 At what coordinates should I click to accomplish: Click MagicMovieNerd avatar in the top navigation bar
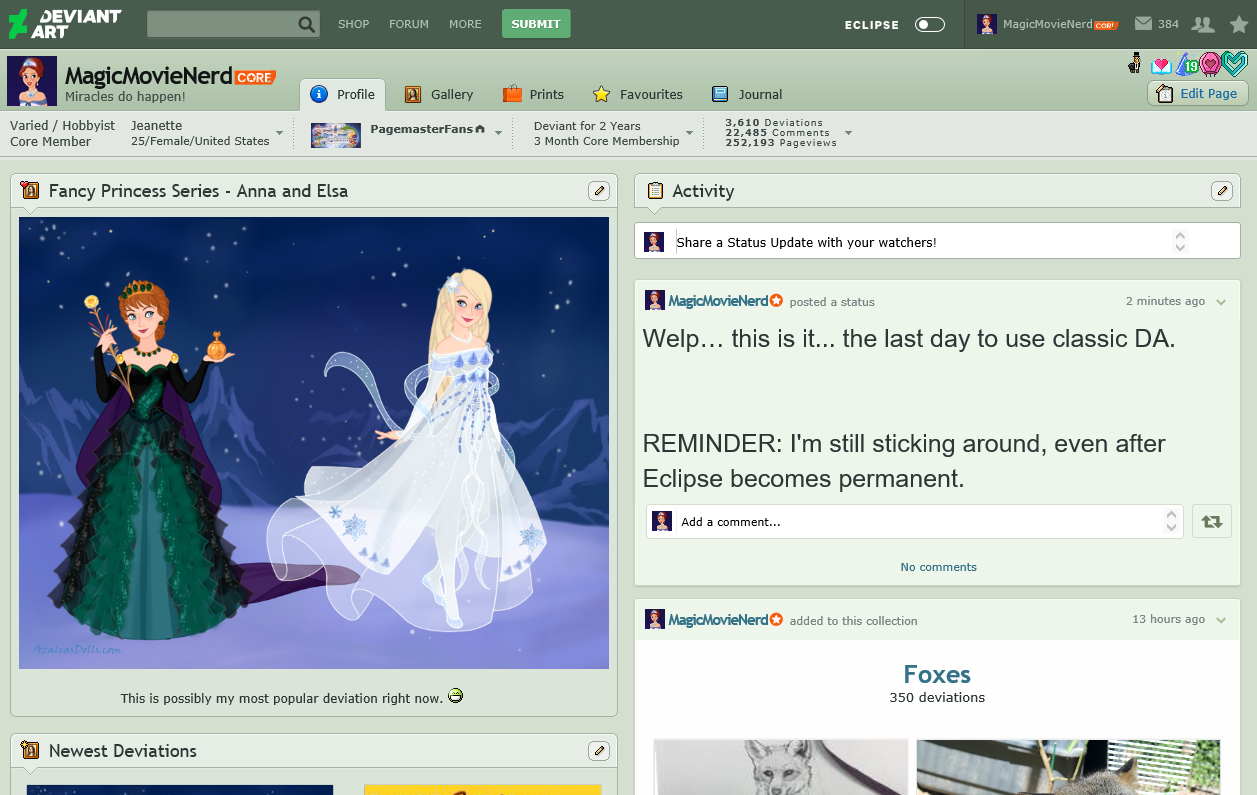click(x=987, y=24)
